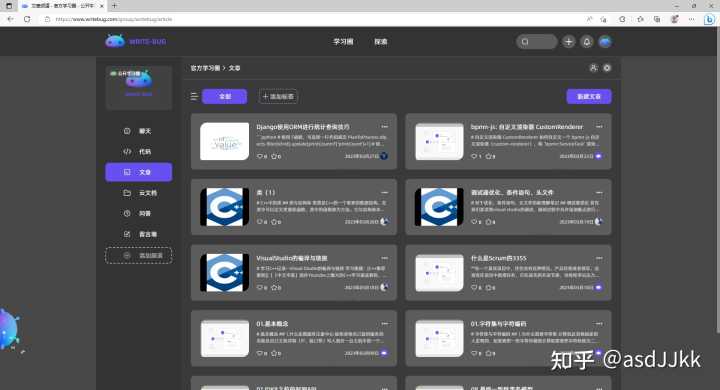Click the plus create icon in the header
This screenshot has height=390, width=720.
pyautogui.click(x=568, y=42)
